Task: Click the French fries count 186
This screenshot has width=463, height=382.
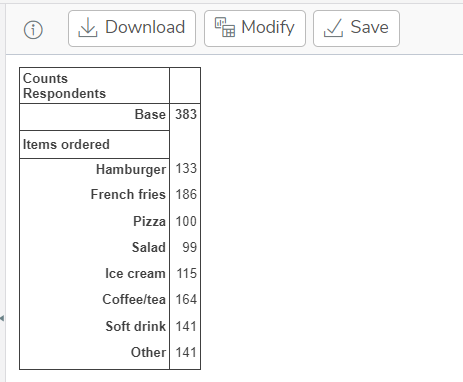Action: 186,194
